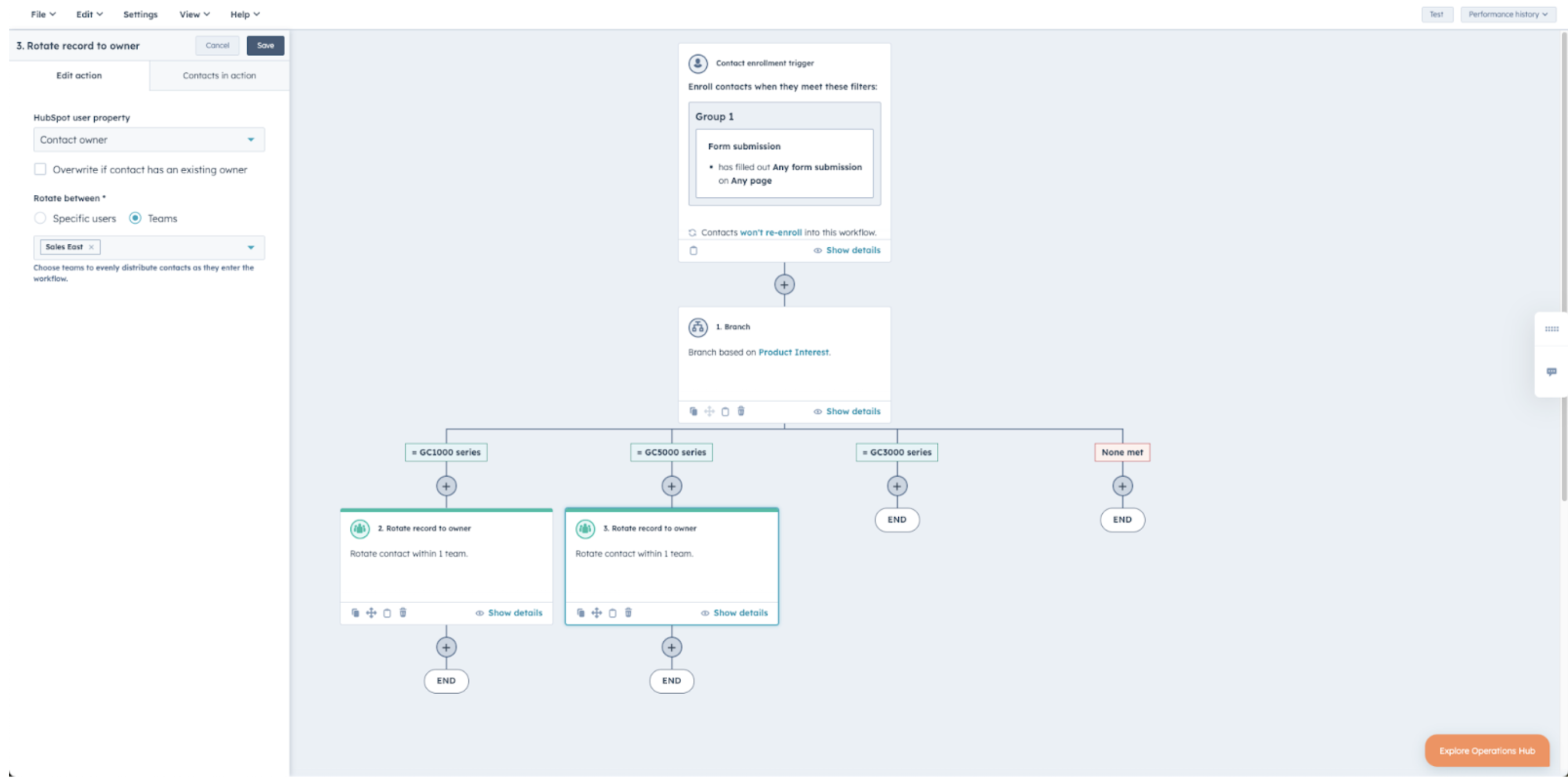Click the delete trash icon on Branch action
The height and width of the screenshot is (779, 1568).
point(741,412)
